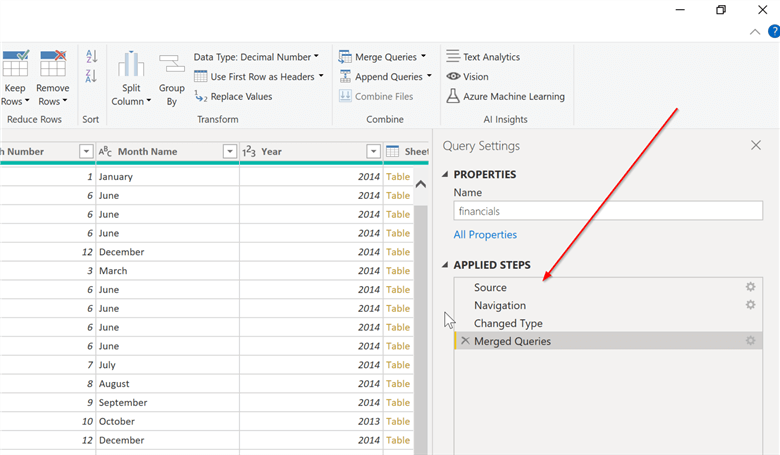This screenshot has height=455, width=780.
Task: Select the Changed Type applied step
Action: point(508,323)
